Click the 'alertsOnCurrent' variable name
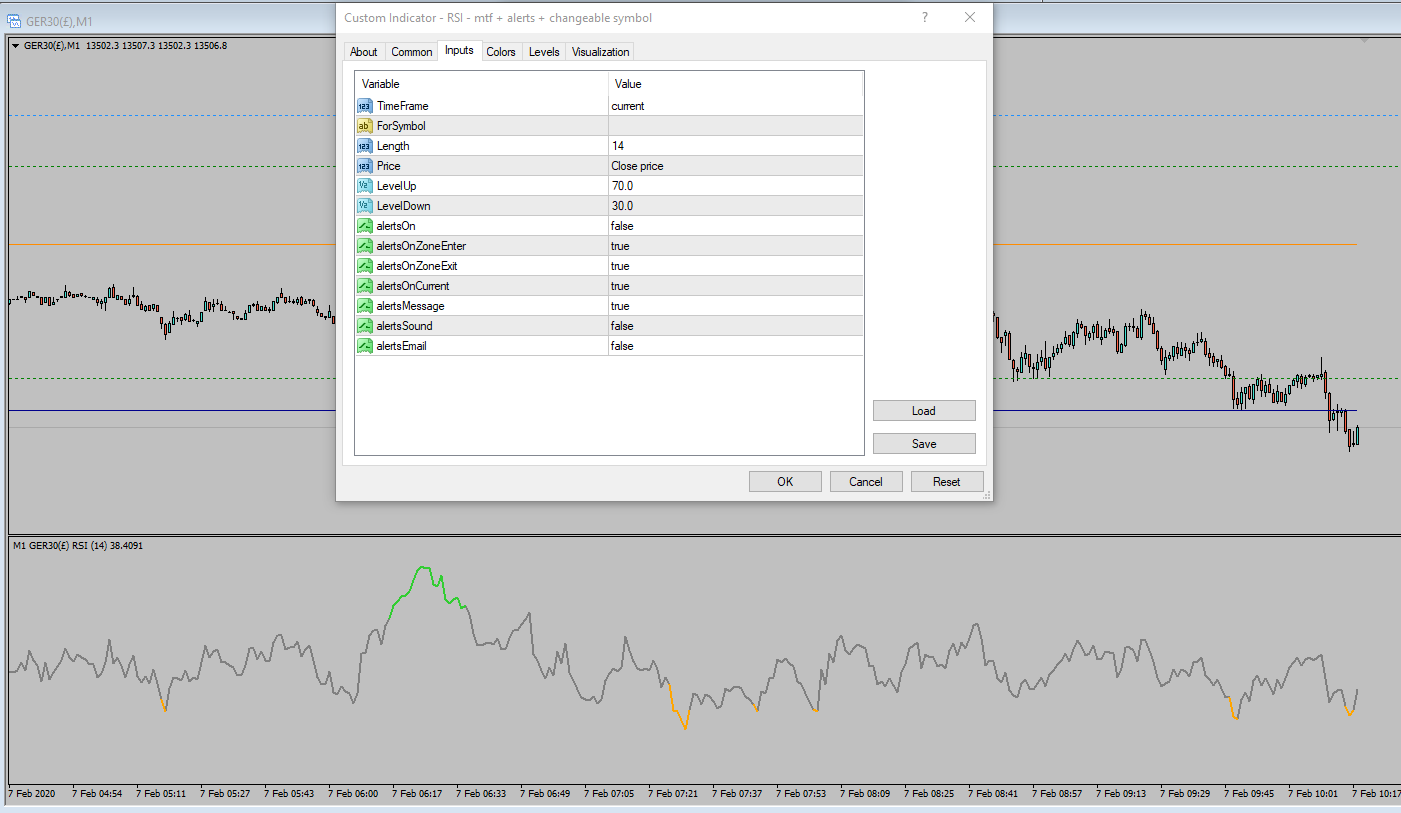The height and width of the screenshot is (813, 1401). click(x=413, y=286)
